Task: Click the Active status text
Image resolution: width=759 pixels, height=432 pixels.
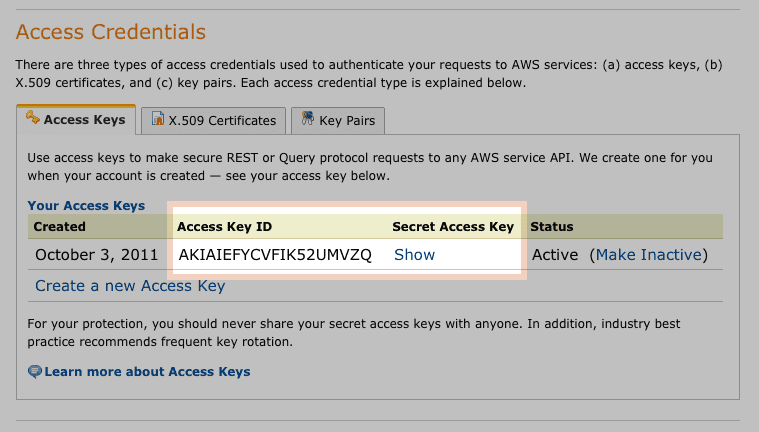Action: point(555,255)
